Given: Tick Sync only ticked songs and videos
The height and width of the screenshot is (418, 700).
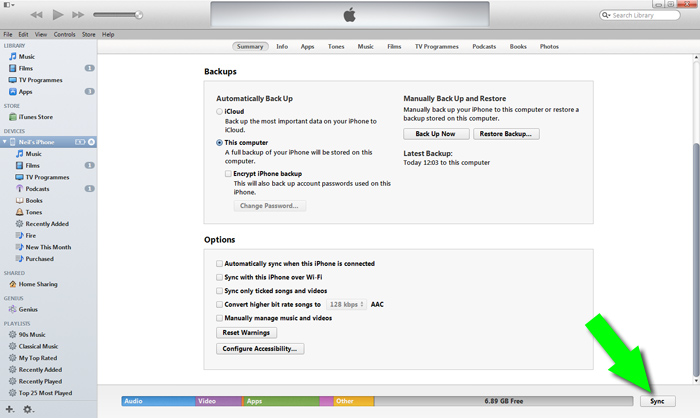Looking at the screenshot, I should point(219,291).
